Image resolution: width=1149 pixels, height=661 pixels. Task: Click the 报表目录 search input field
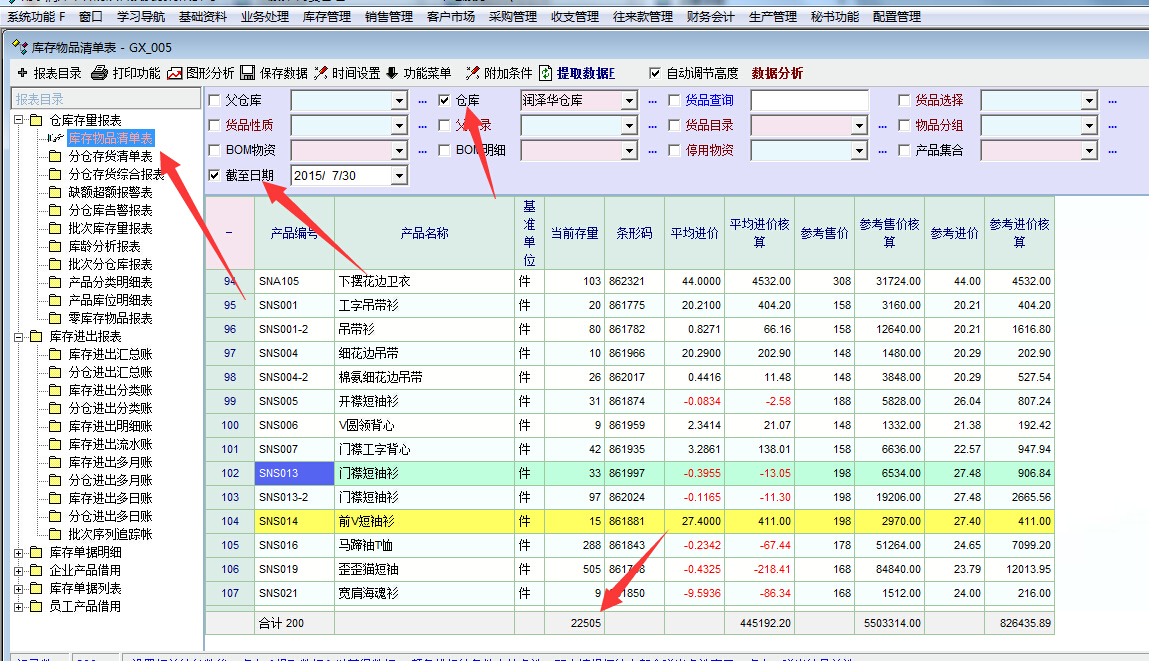[x=105, y=99]
